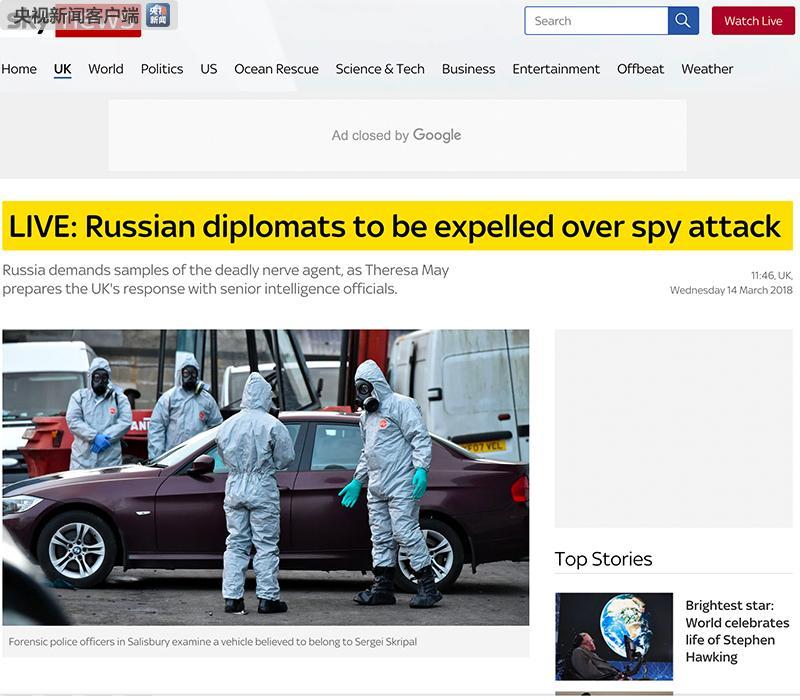Type in the Search input field
800x700 pixels.
tap(596, 21)
